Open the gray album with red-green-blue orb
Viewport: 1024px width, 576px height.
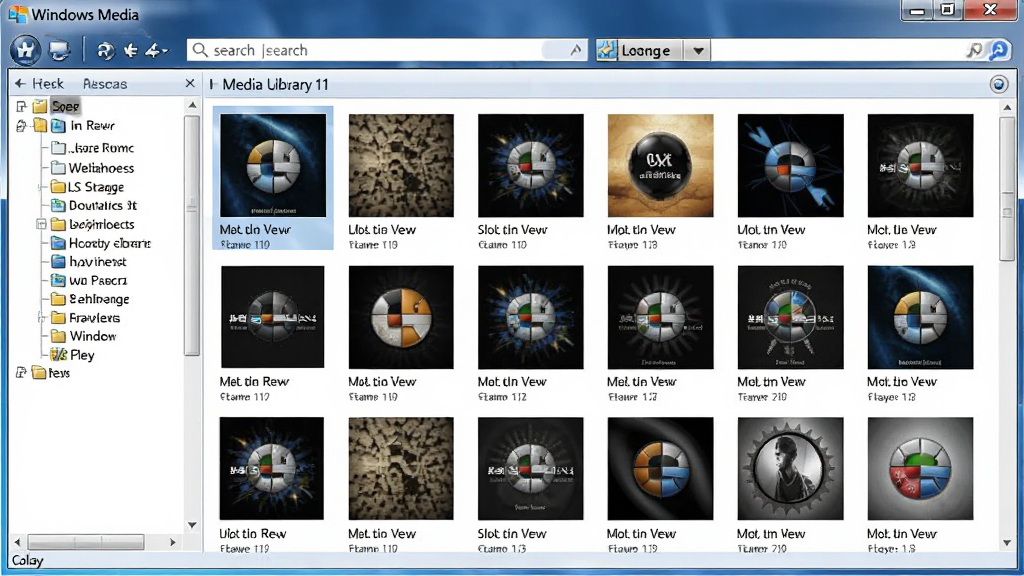tap(920, 469)
